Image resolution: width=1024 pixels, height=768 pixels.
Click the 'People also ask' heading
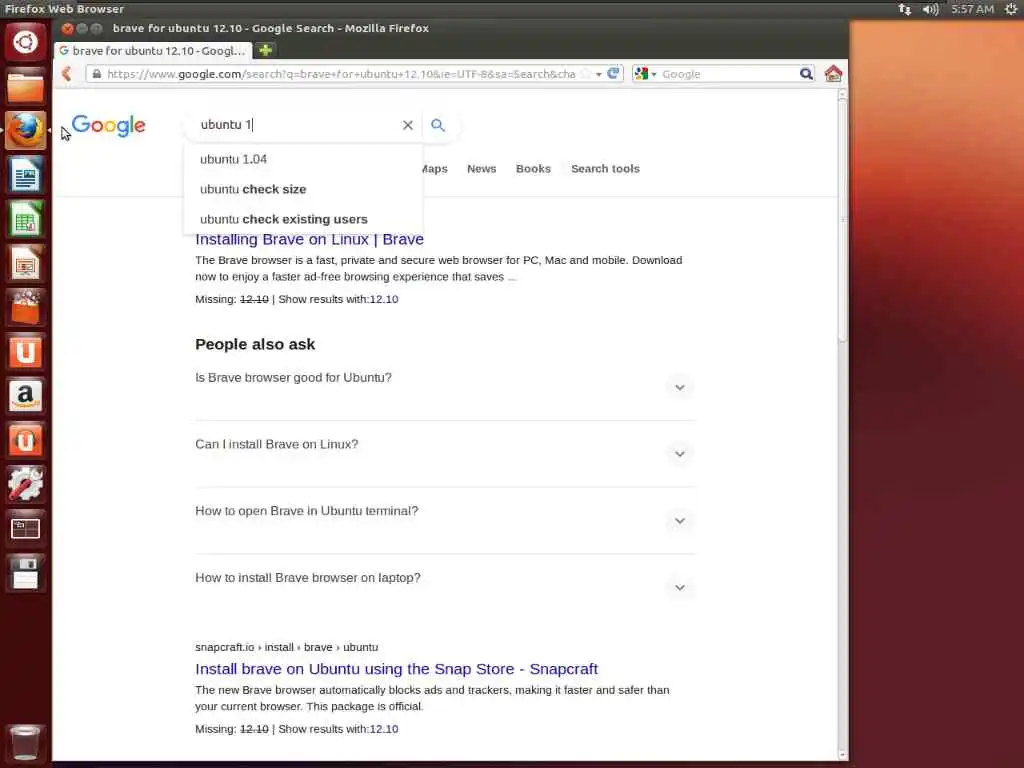pyautogui.click(x=255, y=344)
